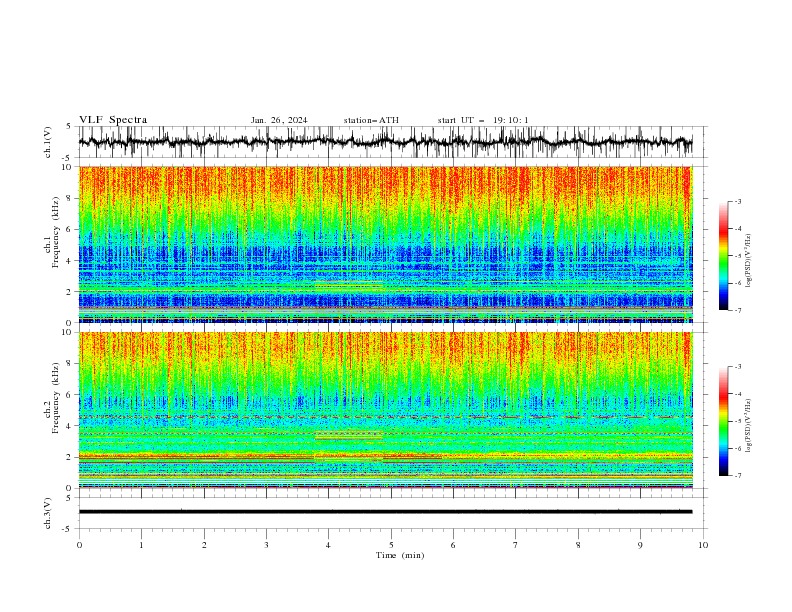The image size is (792, 612).
Task: Select the log(PSD) label beside ch.2 color bar
Action: 749,426
